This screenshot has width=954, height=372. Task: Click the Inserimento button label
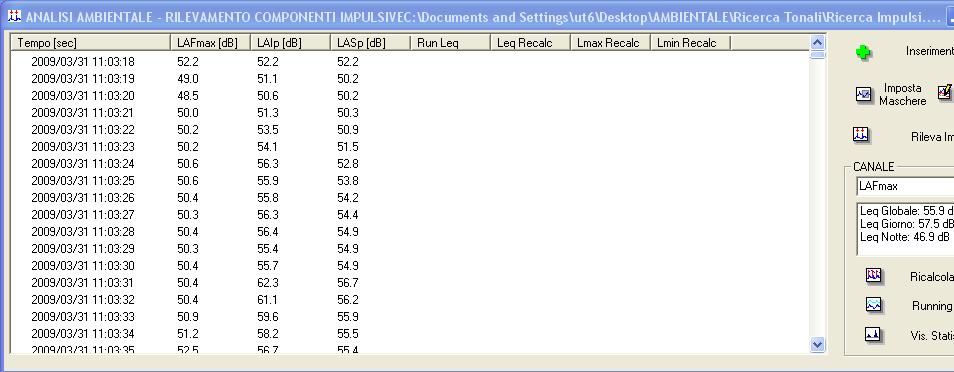pos(930,52)
